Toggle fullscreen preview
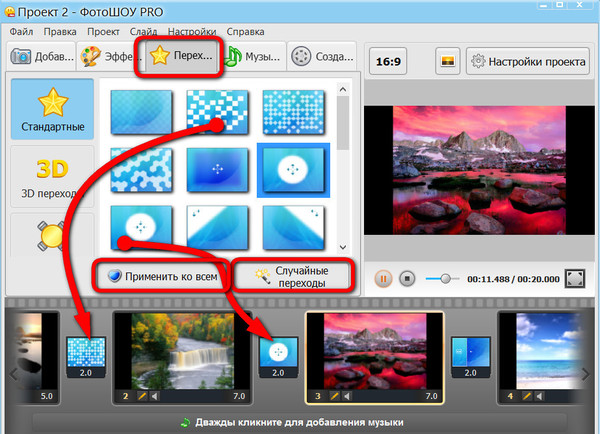Viewport: 600px width, 434px height. 575,279
